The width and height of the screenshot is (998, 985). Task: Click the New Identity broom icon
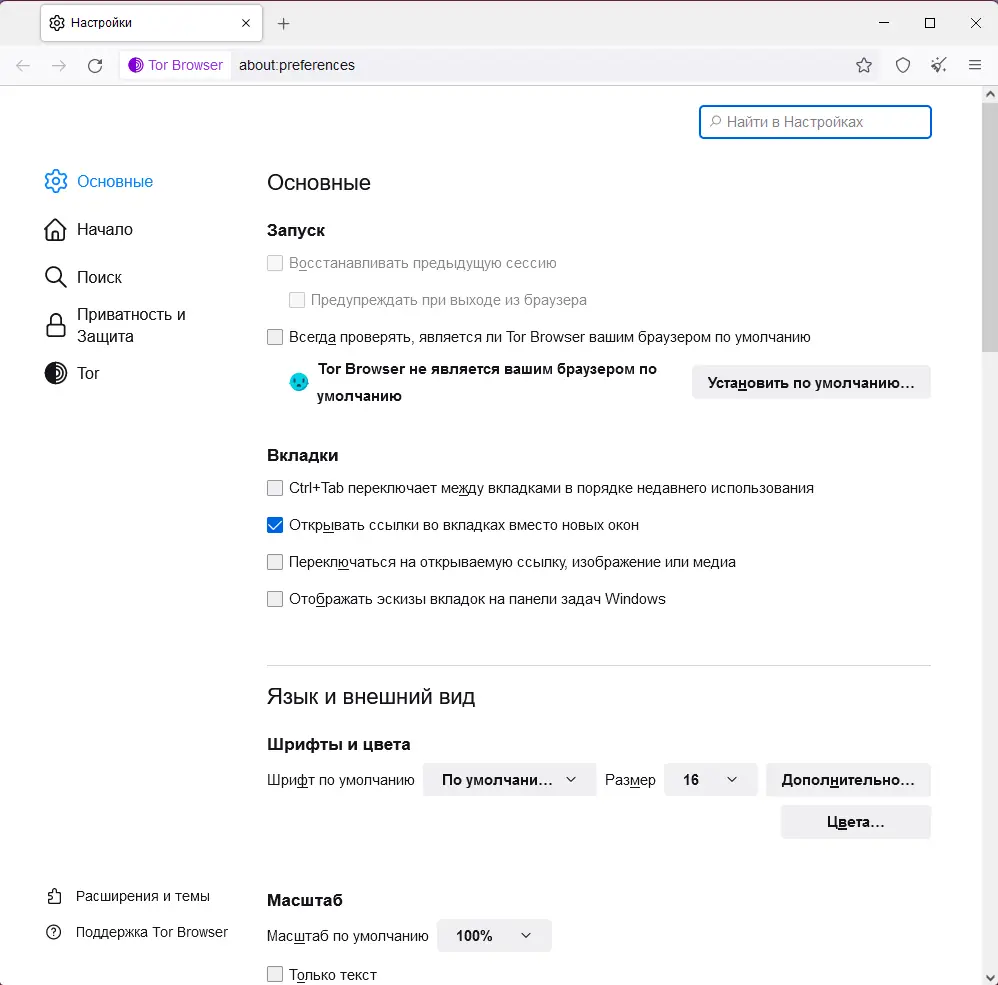point(938,66)
